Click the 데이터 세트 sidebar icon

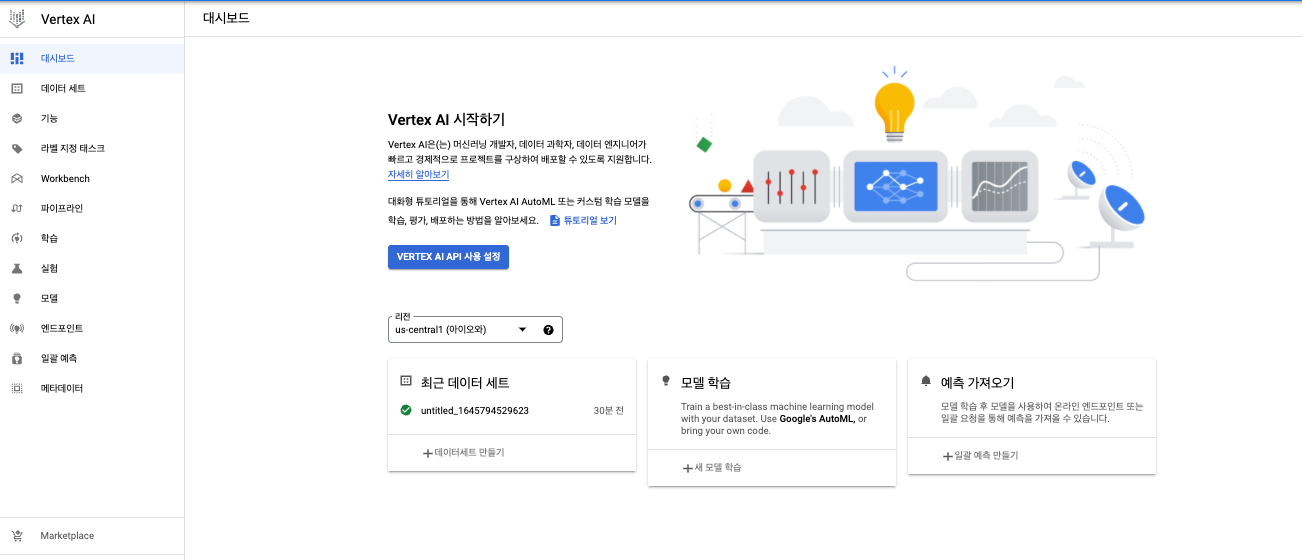tap(17, 89)
